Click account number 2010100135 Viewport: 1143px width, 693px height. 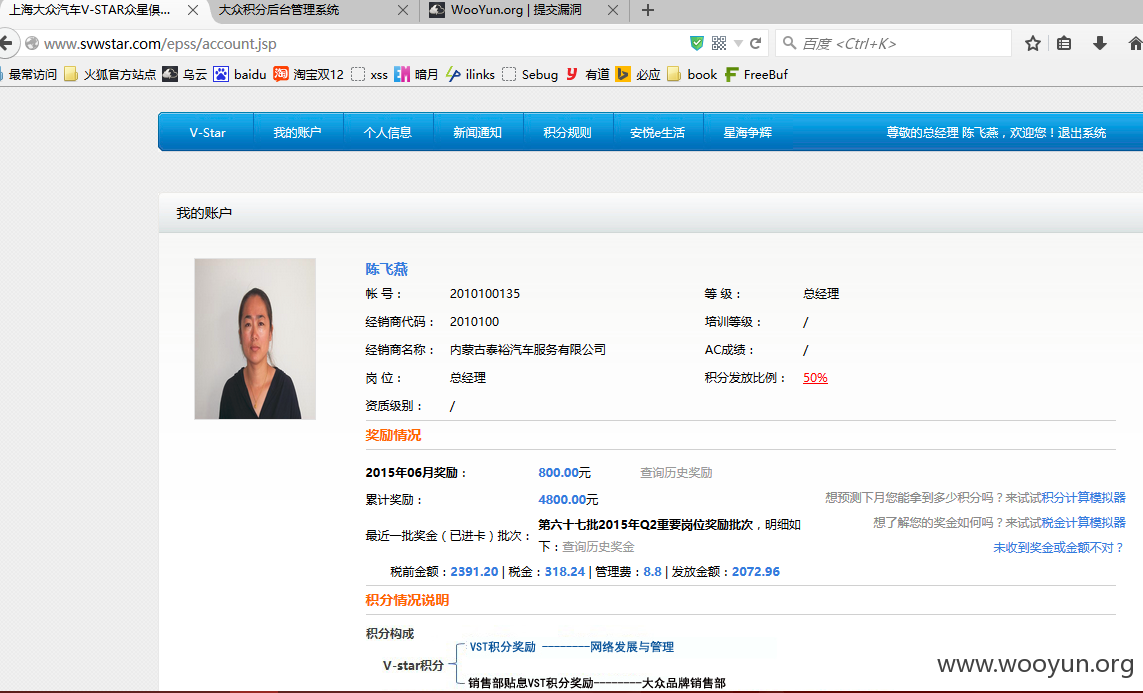click(x=485, y=294)
